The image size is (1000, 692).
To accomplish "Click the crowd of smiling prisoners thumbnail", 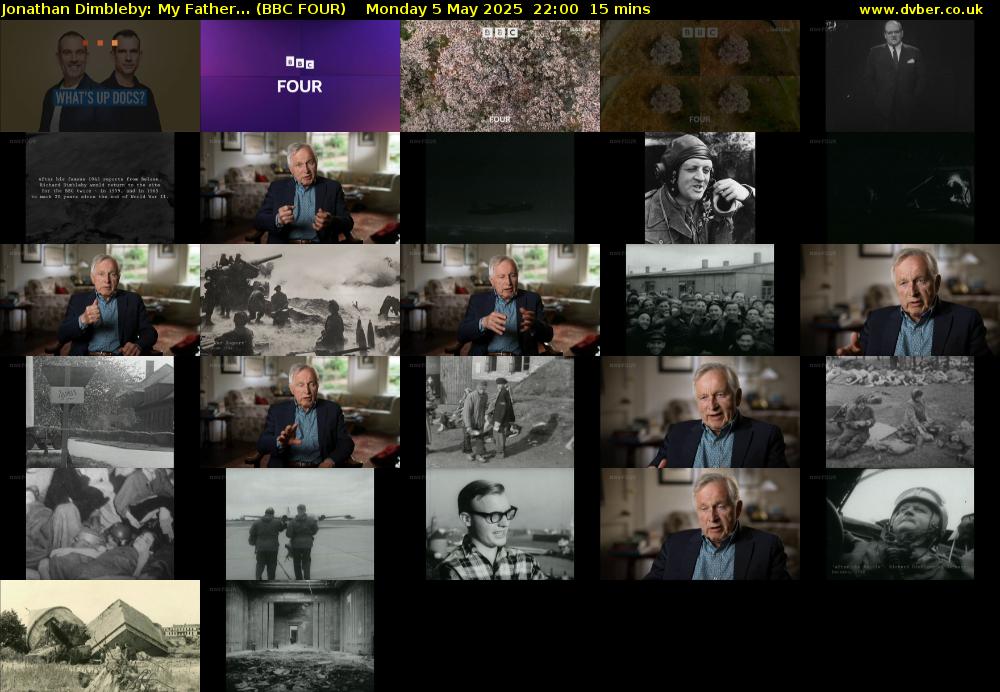I will (x=700, y=300).
